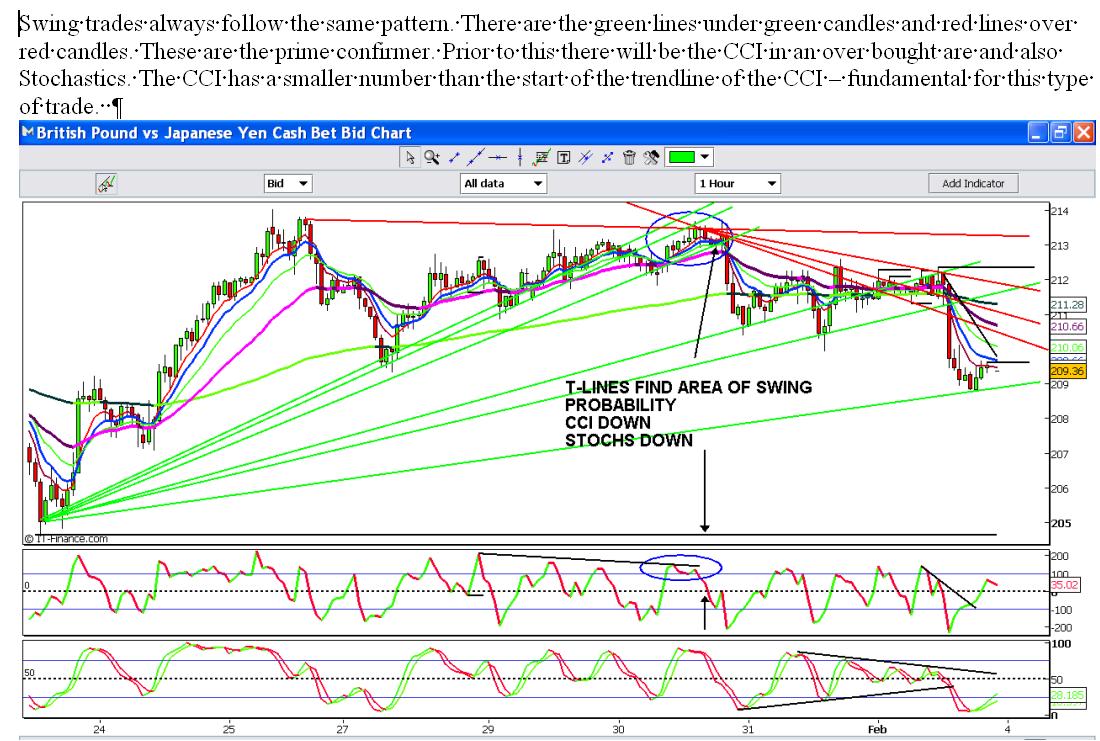The height and width of the screenshot is (741, 1100).
Task: Open the Bid price type dropdown
Action: (x=288, y=184)
